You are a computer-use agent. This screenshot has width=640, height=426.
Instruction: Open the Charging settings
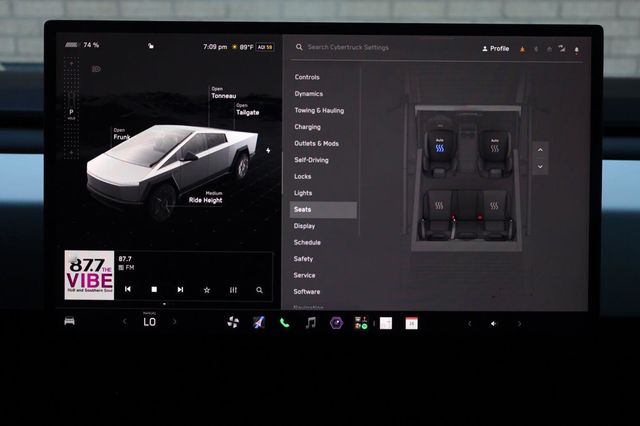coord(307,127)
